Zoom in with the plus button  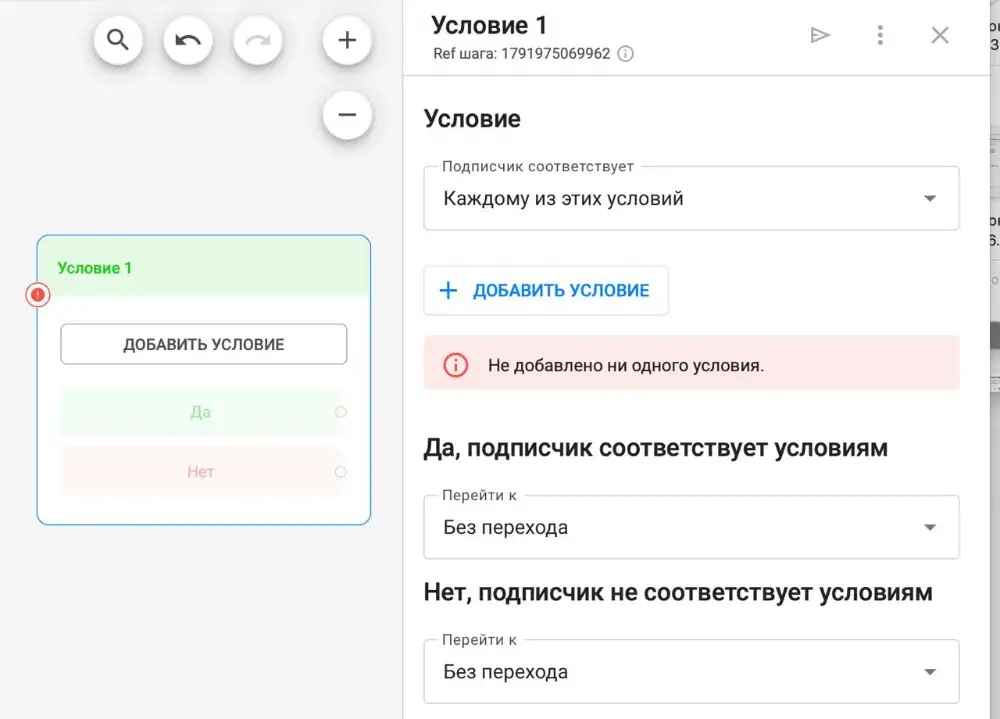[347, 40]
